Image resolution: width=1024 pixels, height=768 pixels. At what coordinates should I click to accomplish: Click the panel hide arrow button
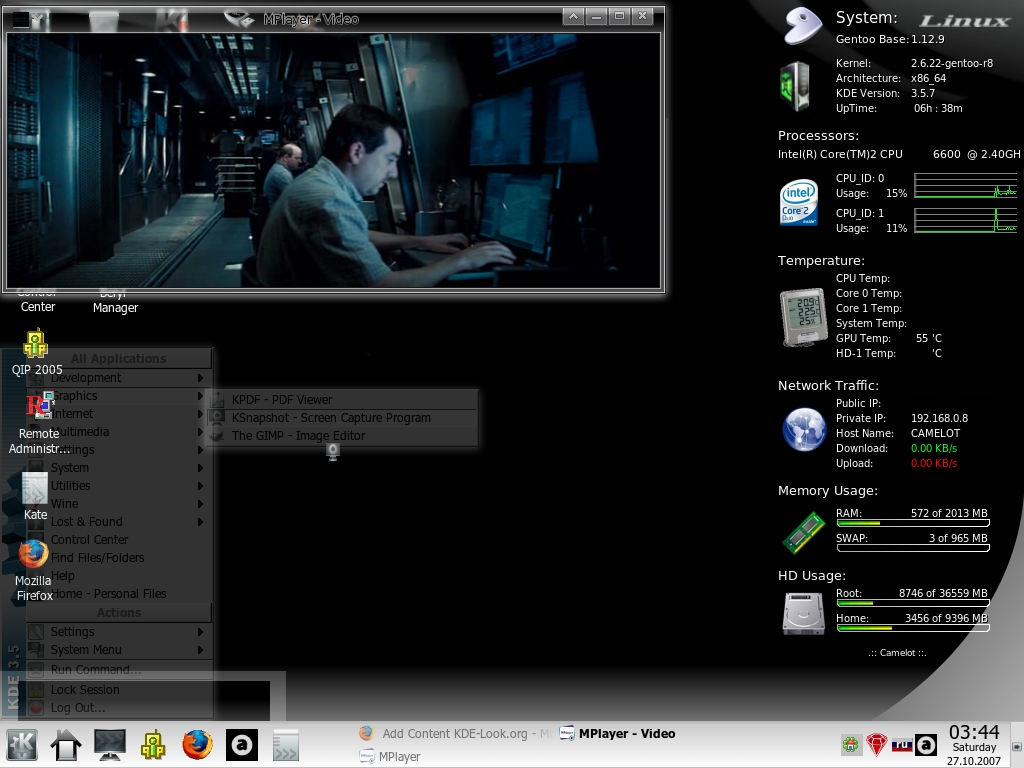point(1017,745)
